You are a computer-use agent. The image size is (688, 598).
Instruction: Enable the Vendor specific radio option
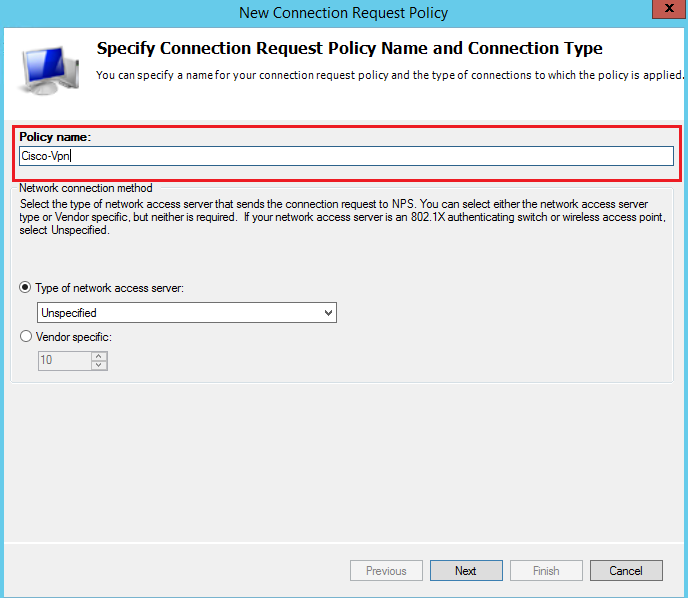(x=26, y=337)
